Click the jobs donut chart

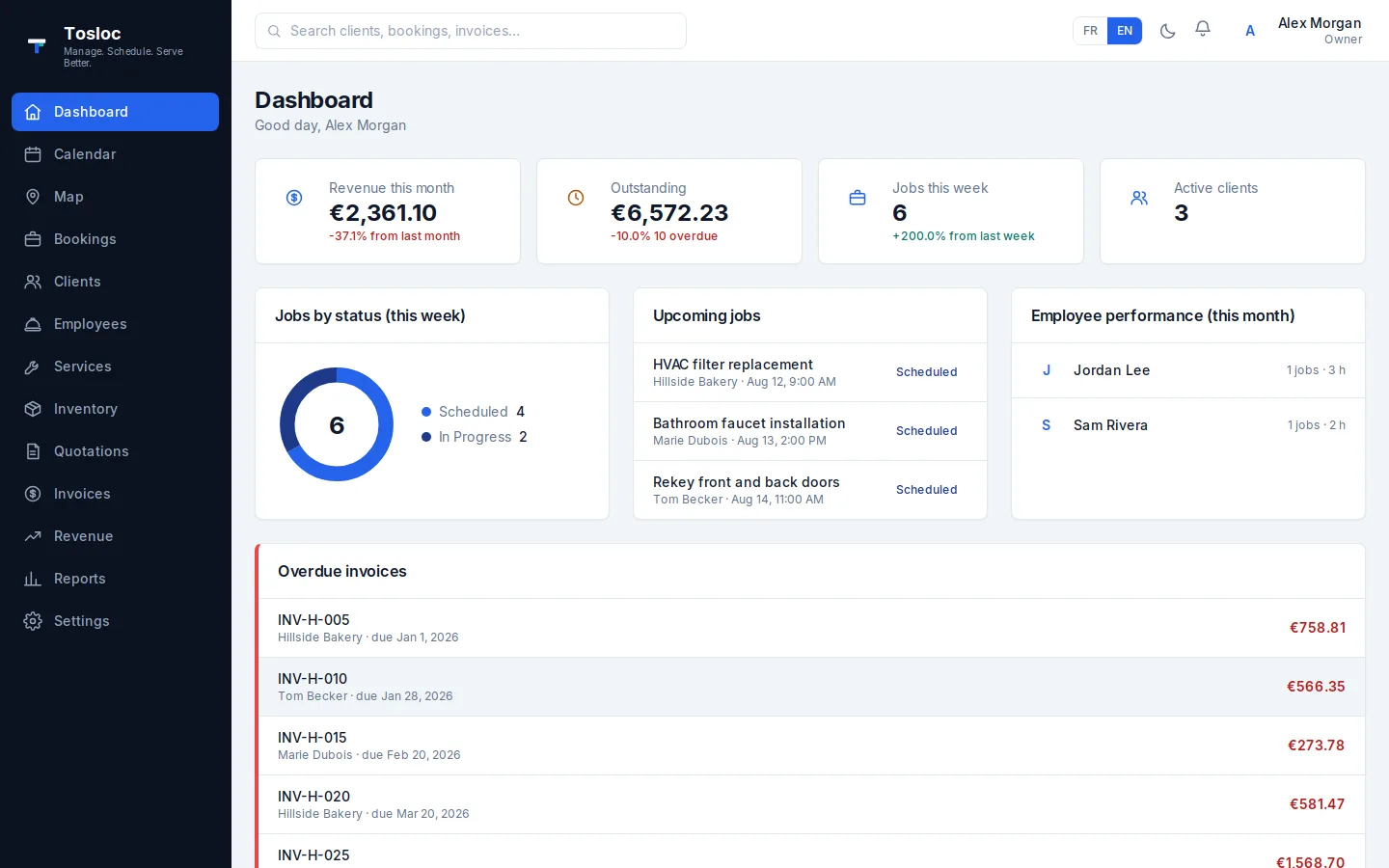click(337, 424)
